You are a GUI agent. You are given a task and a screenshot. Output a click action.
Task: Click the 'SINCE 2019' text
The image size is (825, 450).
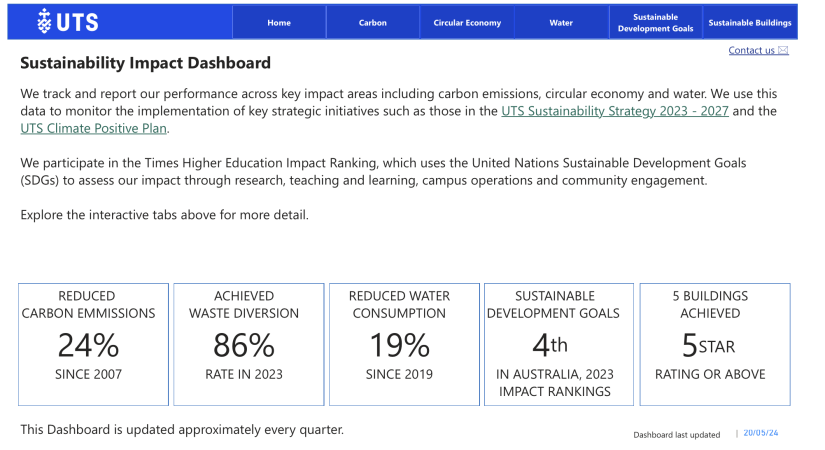399,374
